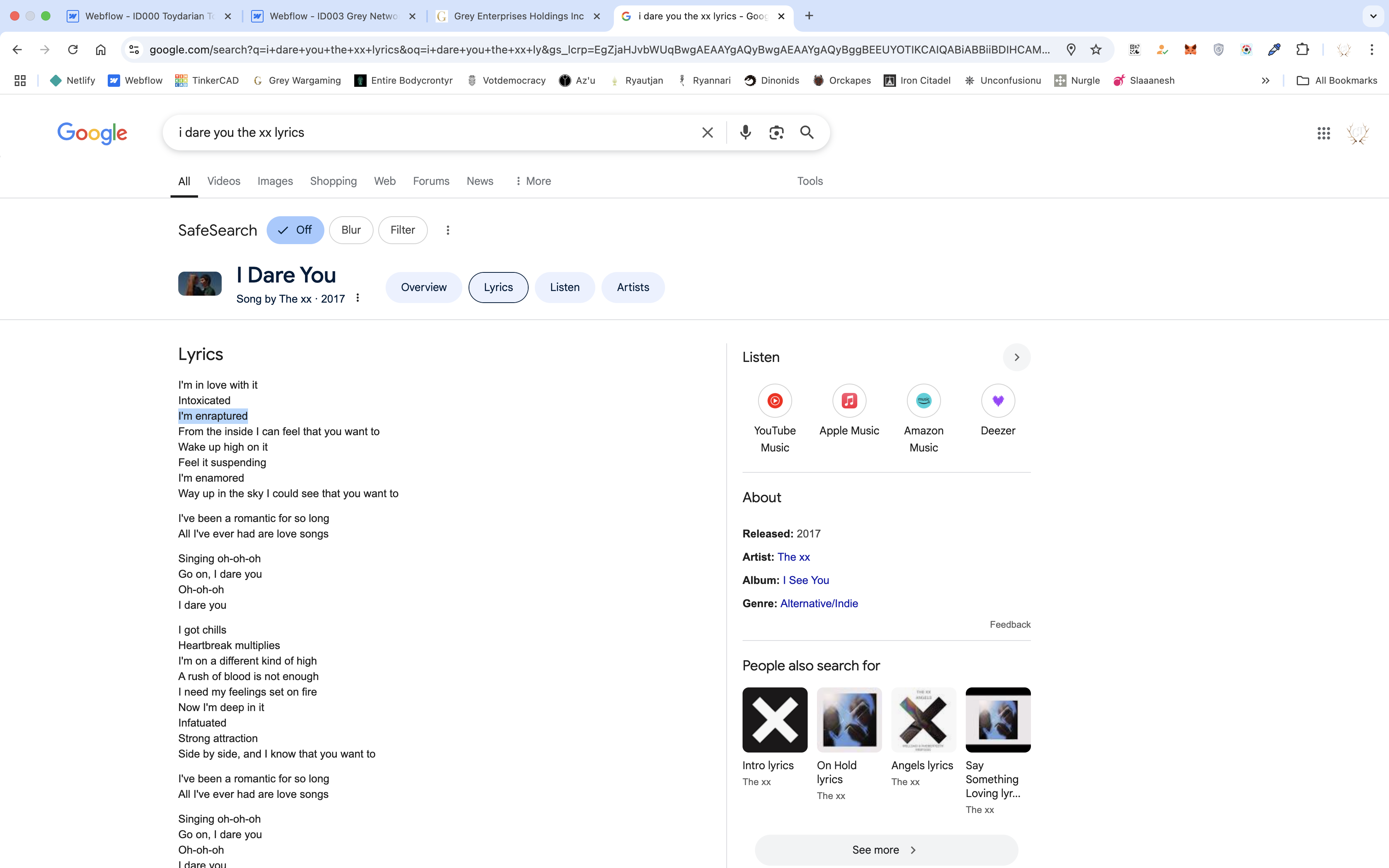This screenshot has height=868, width=1389.
Task: Set SafeSearch to Off
Action: (x=295, y=230)
